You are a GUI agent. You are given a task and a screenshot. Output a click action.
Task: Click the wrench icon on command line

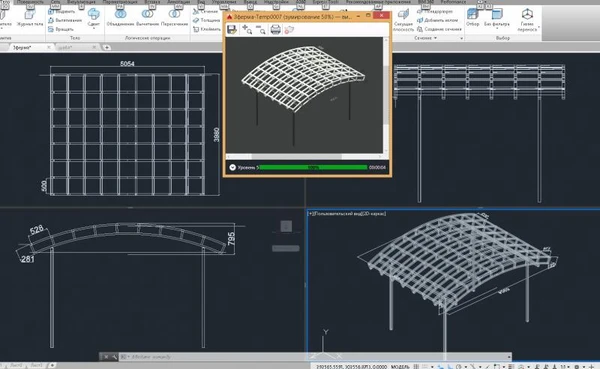click(114, 357)
